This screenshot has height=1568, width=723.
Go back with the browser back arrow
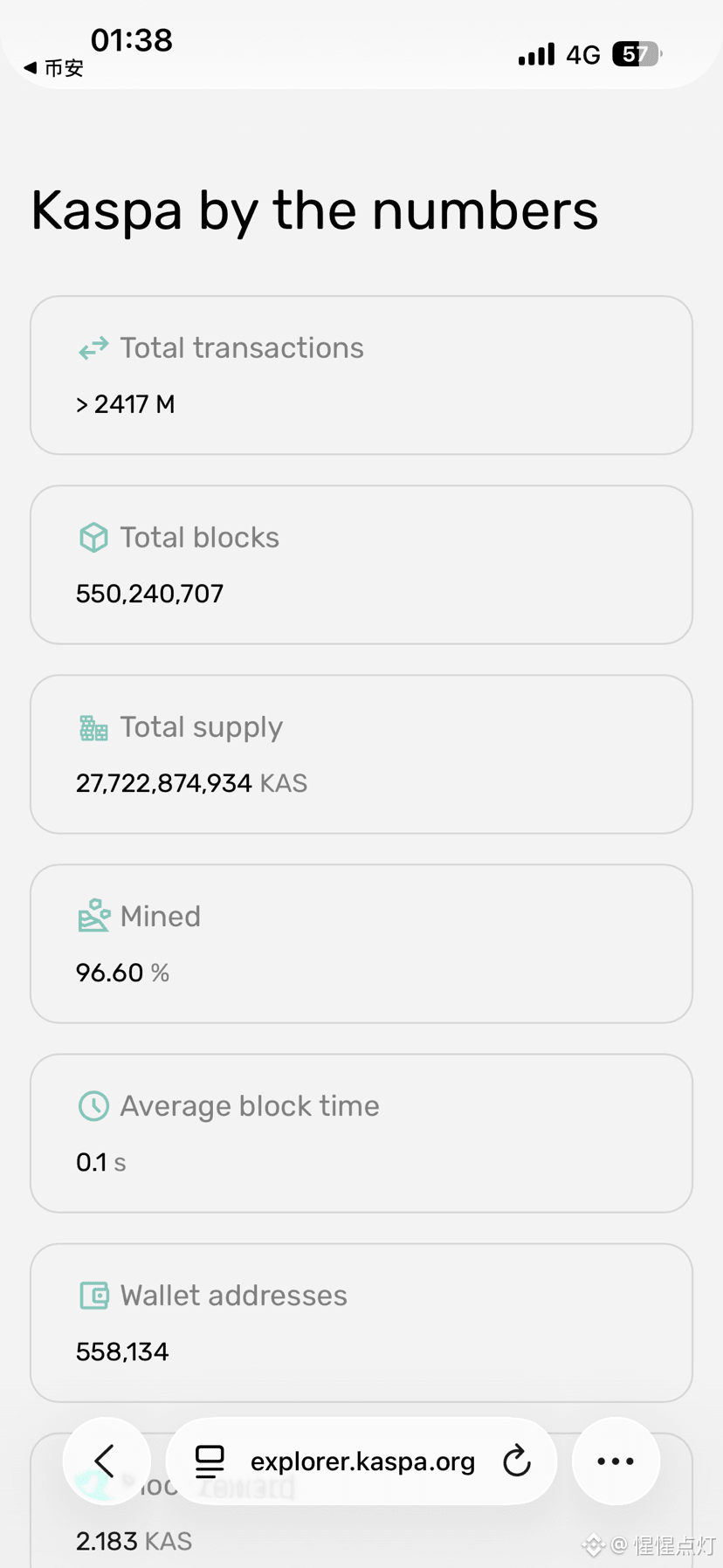(107, 1461)
